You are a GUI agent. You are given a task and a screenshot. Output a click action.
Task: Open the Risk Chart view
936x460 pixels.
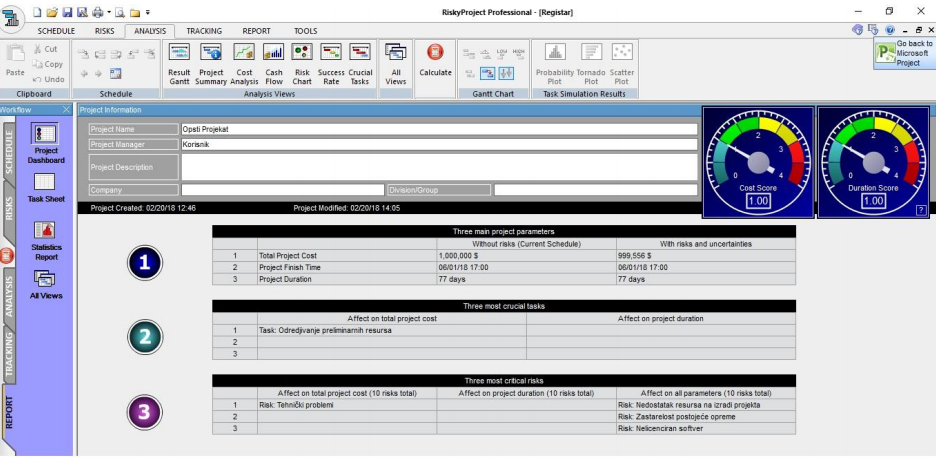pos(302,64)
